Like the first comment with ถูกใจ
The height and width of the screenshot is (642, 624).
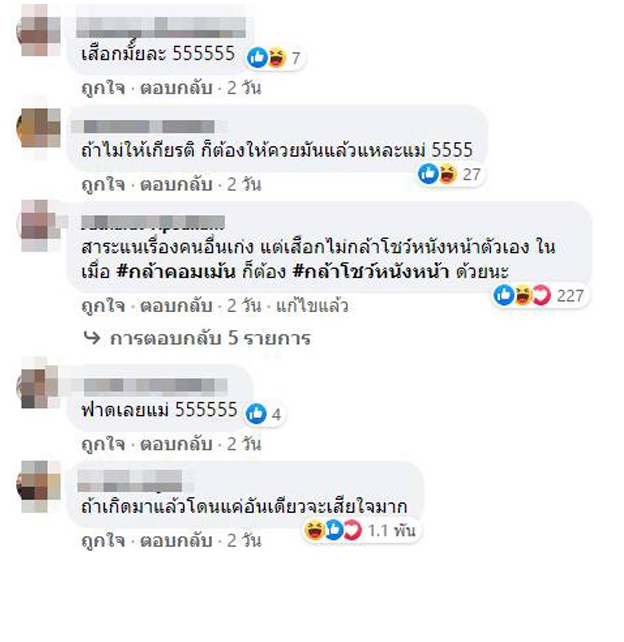click(x=103, y=88)
